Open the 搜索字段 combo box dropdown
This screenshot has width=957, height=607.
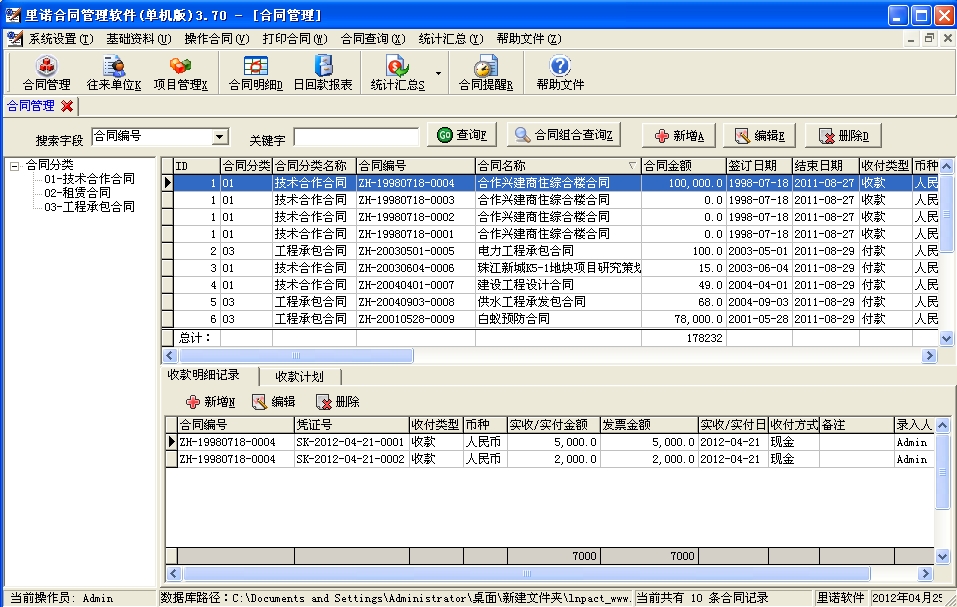(220, 137)
